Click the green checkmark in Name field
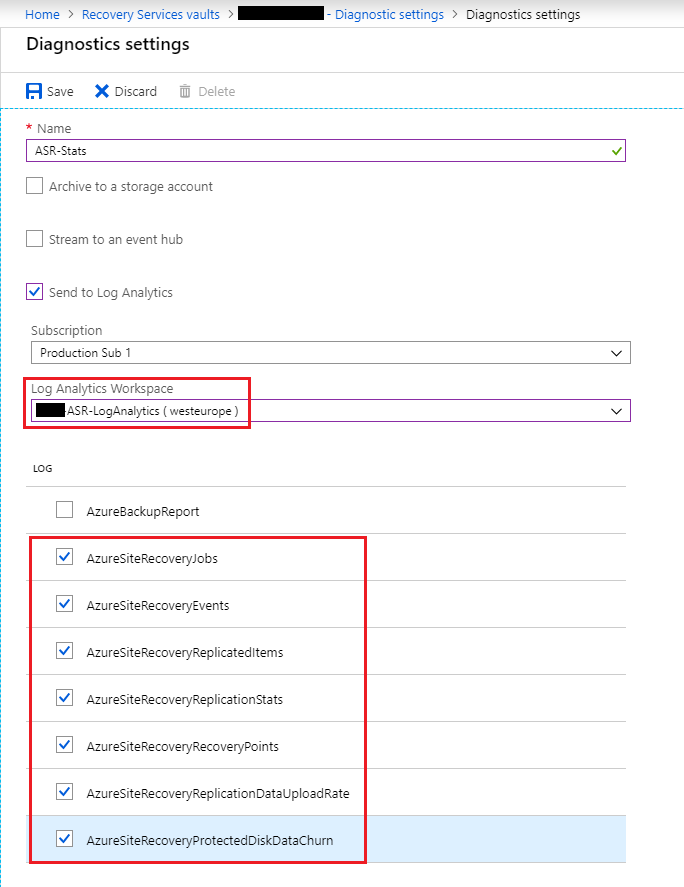Screen dimensions: 684x887 point(615,150)
